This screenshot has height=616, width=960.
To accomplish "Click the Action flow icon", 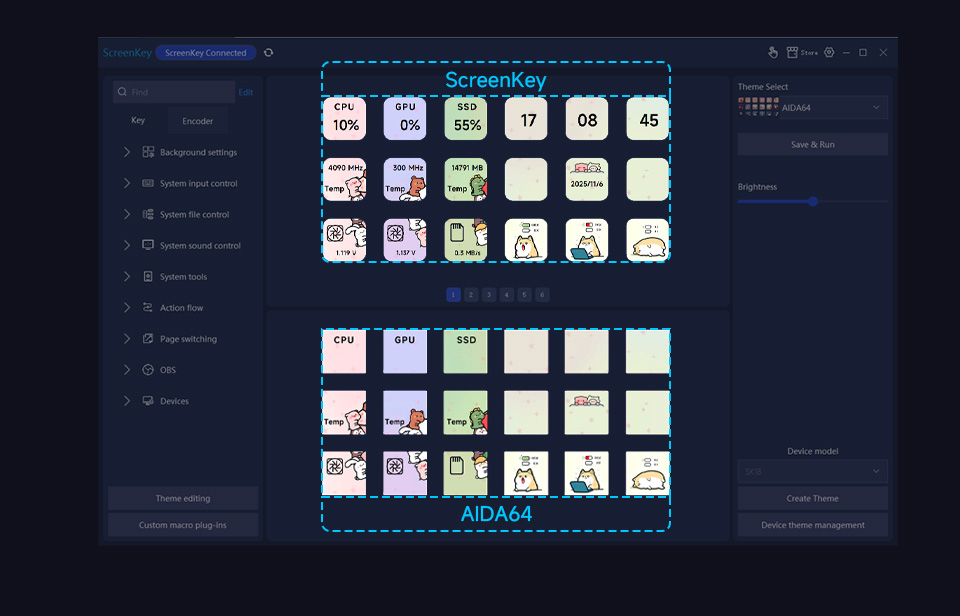I will pyautogui.click(x=148, y=308).
